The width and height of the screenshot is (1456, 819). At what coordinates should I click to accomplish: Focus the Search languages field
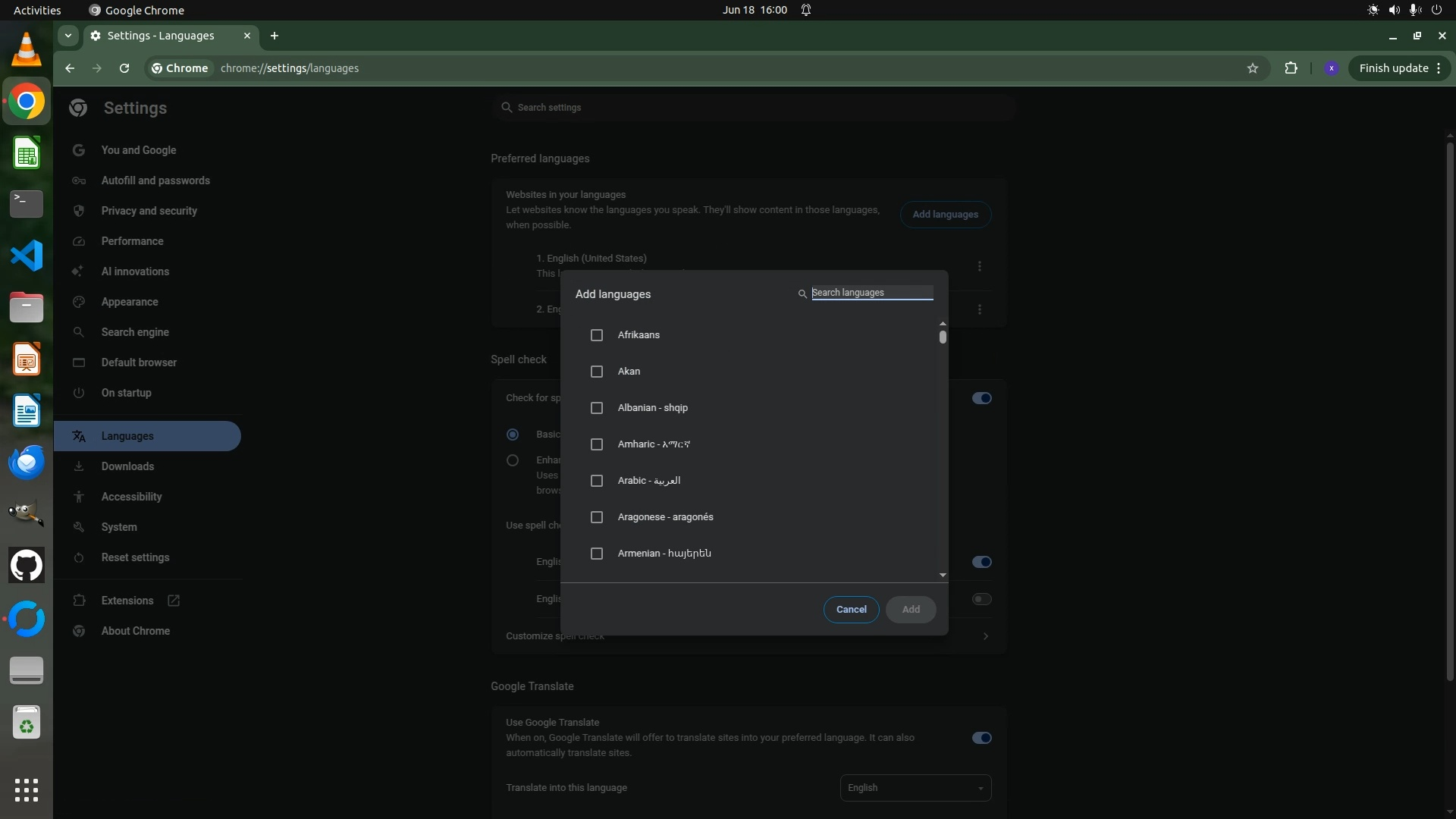(x=872, y=293)
